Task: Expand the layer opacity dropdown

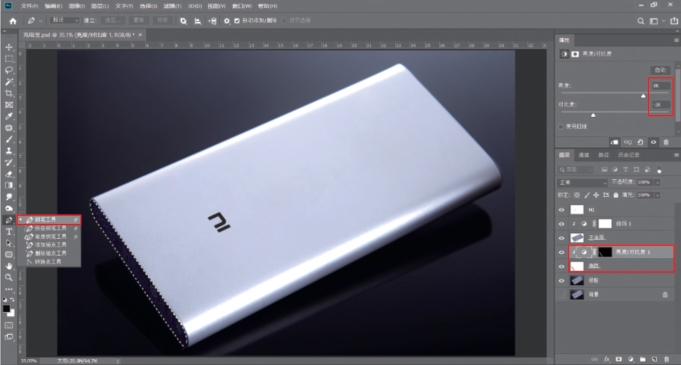Action: [658, 182]
